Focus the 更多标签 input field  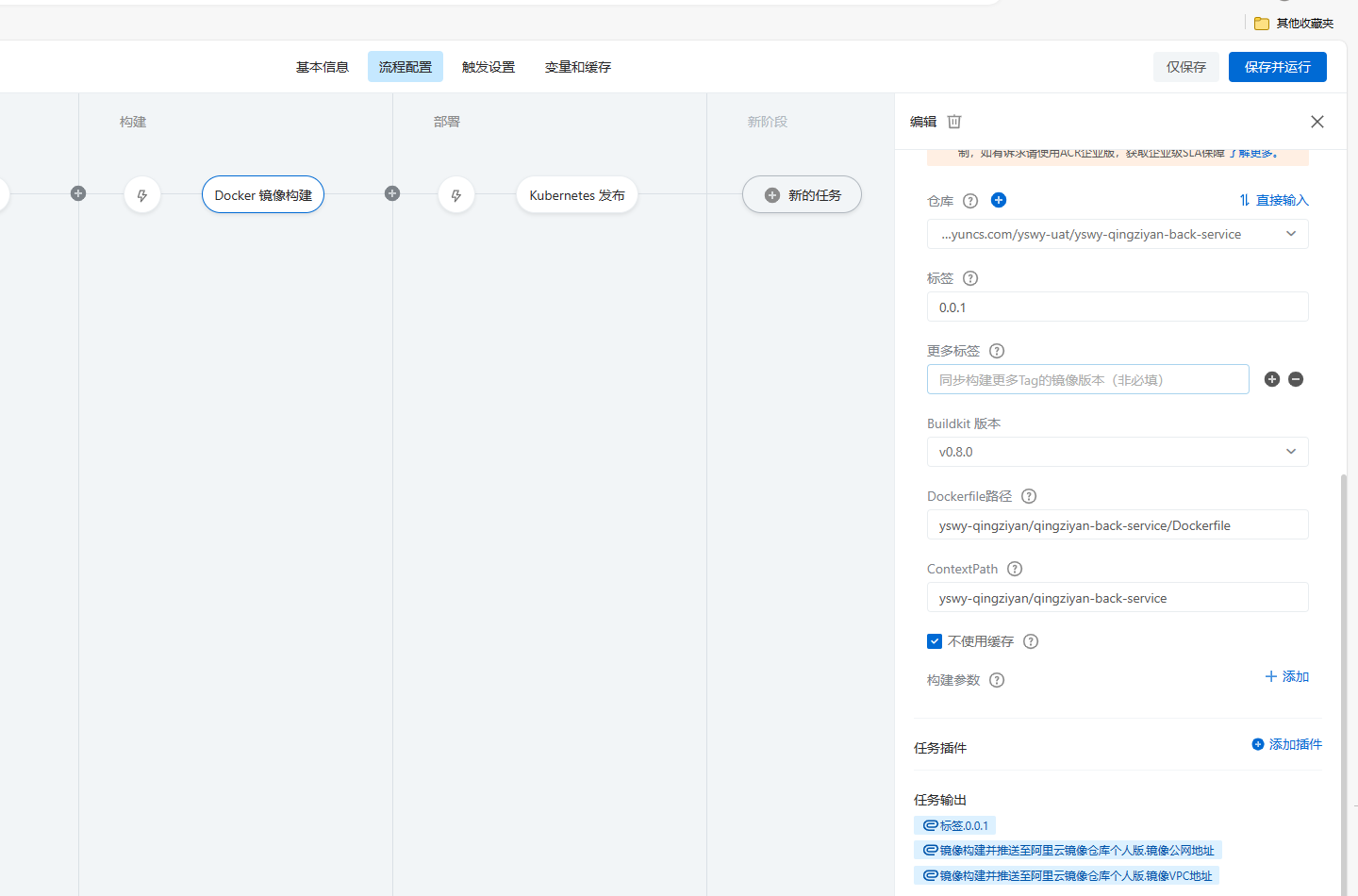[x=1088, y=379]
